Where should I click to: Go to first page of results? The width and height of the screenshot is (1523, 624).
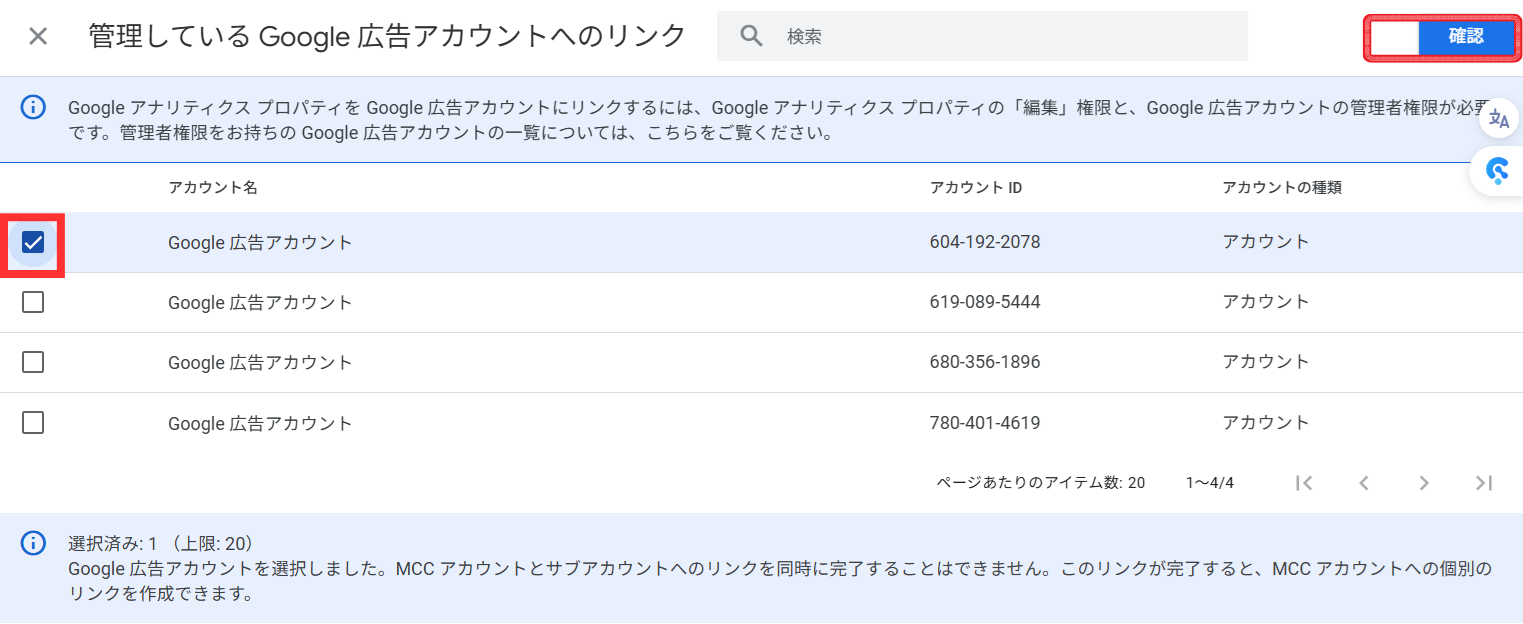click(x=1303, y=483)
